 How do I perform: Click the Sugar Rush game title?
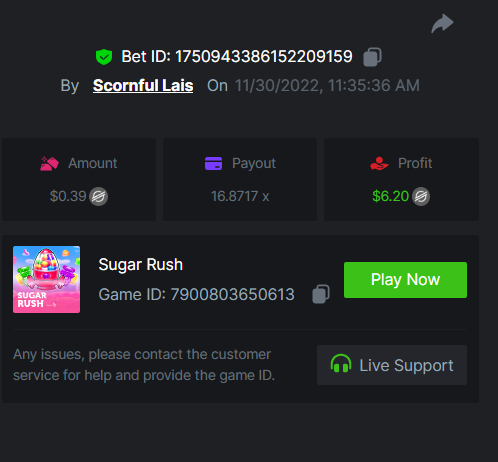click(141, 265)
